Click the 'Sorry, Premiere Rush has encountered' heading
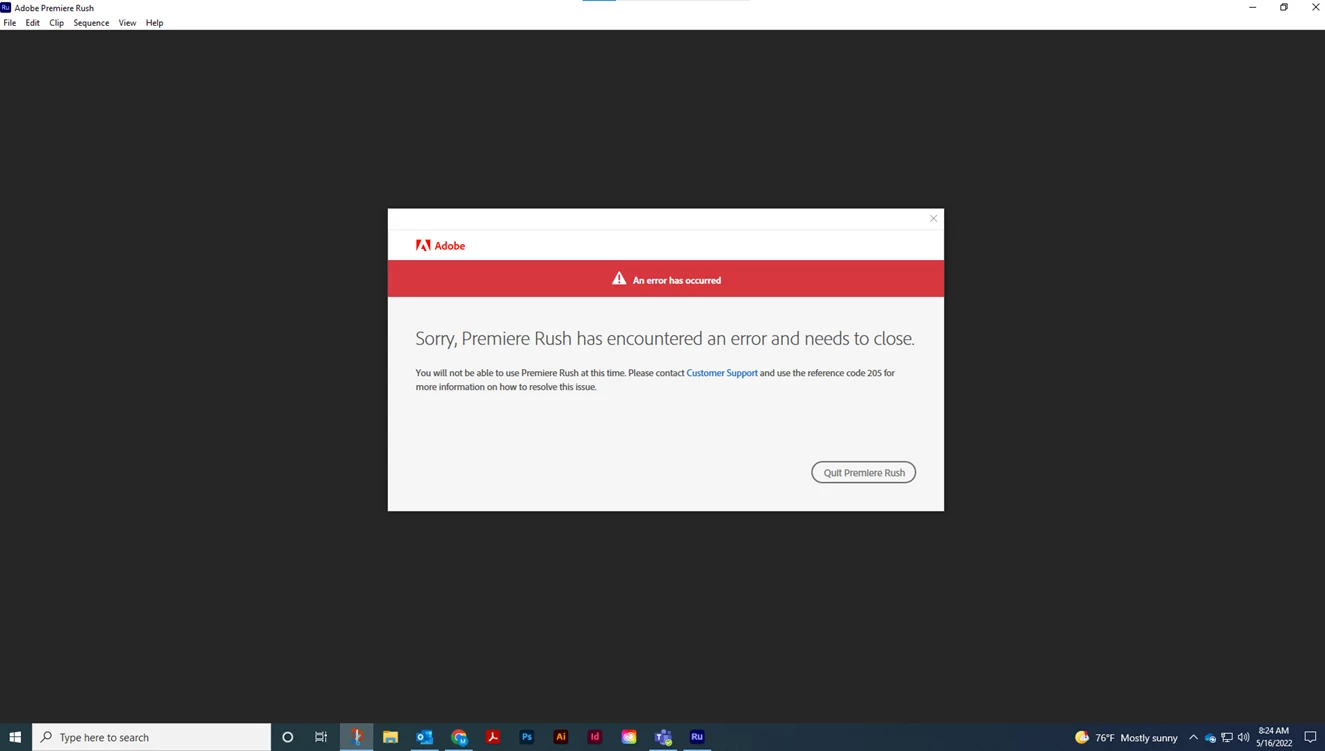This screenshot has width=1325, height=751. pos(665,338)
